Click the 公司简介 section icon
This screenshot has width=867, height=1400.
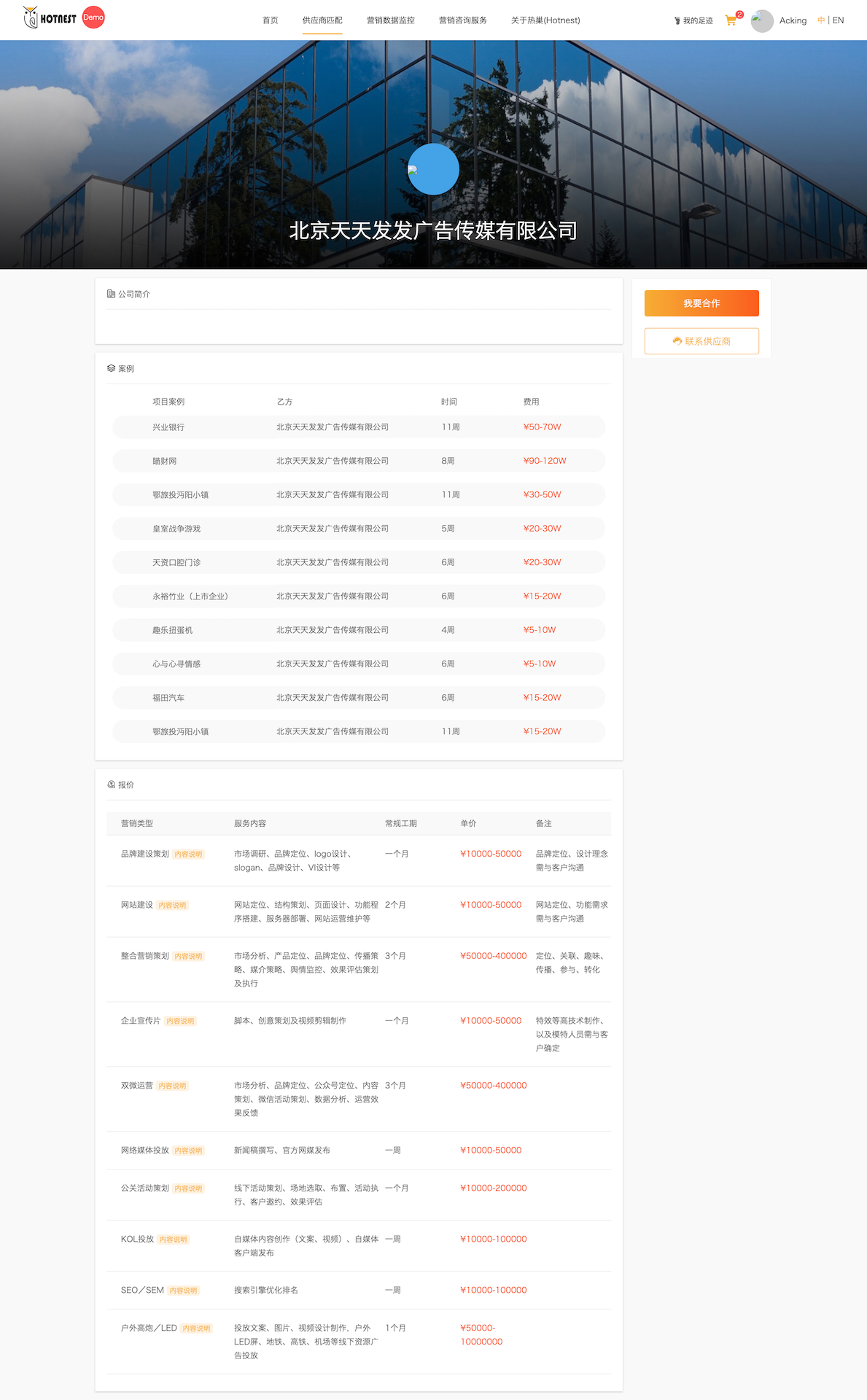coord(111,294)
